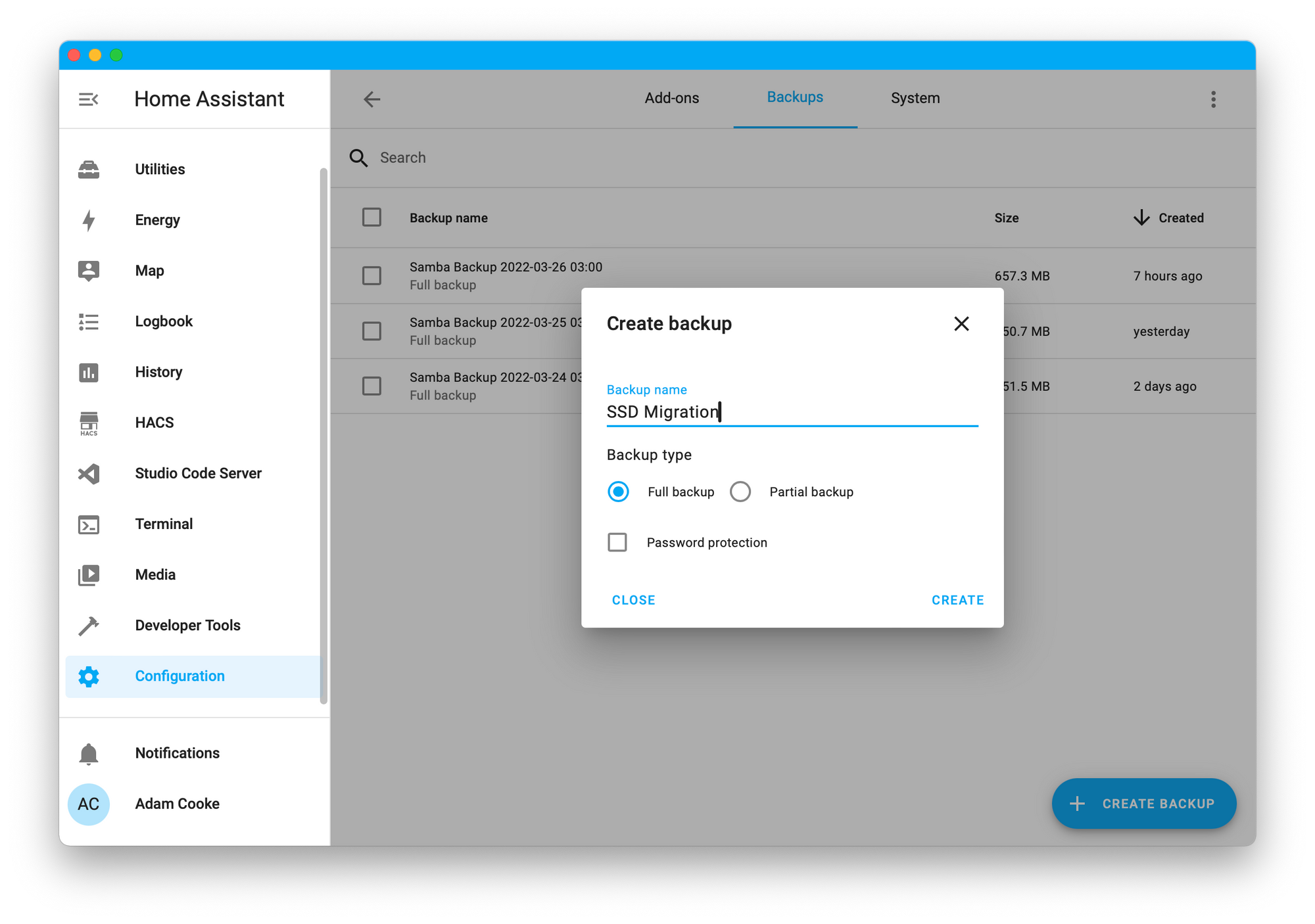Click the Home Assistant title
The image size is (1315, 924).
[209, 99]
